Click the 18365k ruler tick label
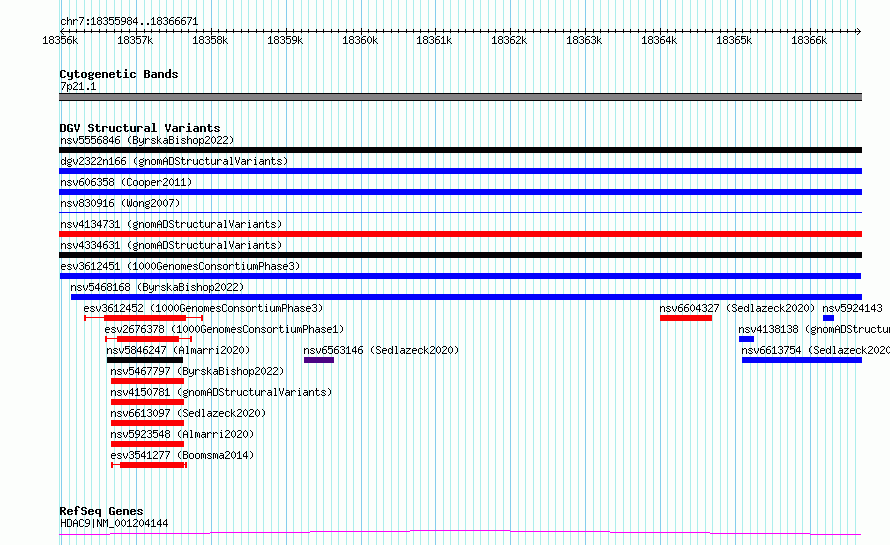This screenshot has height=545, width=890. (x=734, y=40)
